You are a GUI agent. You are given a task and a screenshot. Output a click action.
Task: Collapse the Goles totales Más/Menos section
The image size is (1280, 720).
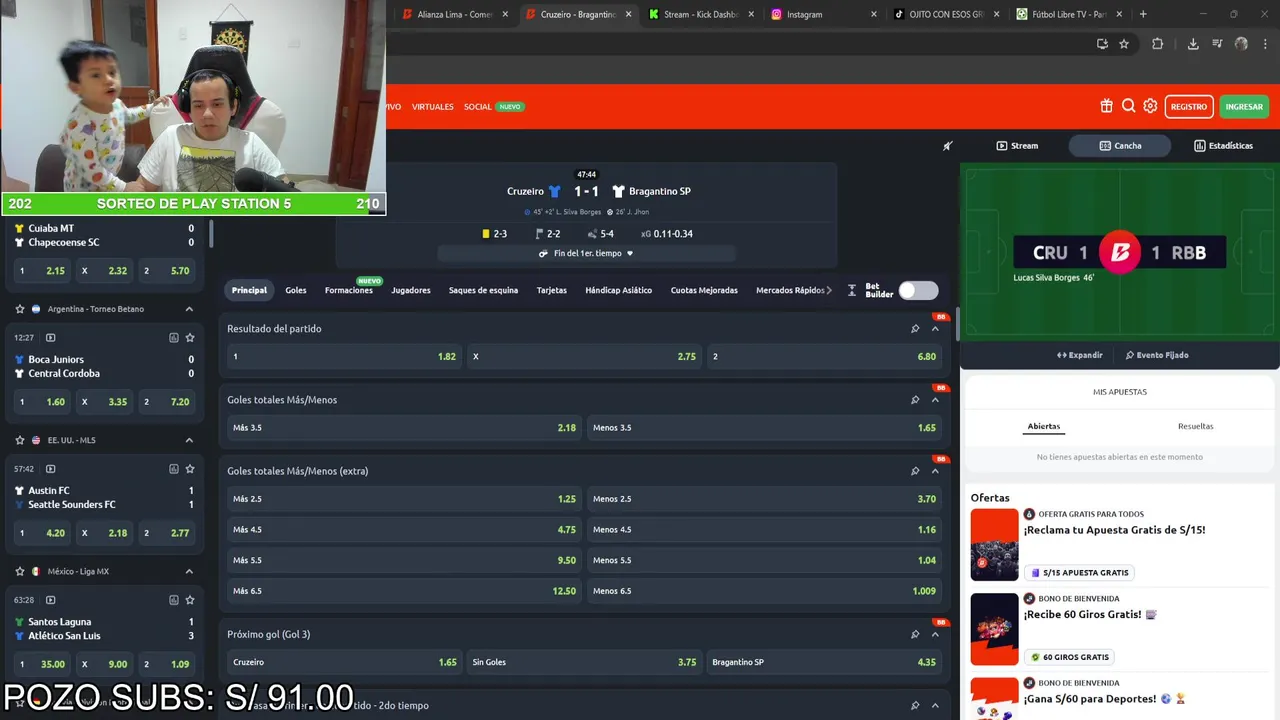[935, 400]
